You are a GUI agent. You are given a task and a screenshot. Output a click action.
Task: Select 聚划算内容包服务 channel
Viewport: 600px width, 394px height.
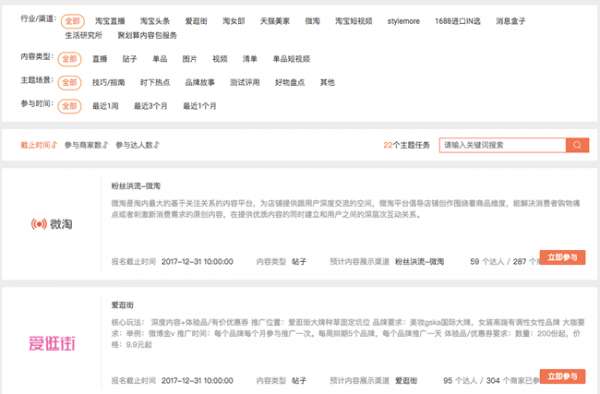[x=147, y=36]
